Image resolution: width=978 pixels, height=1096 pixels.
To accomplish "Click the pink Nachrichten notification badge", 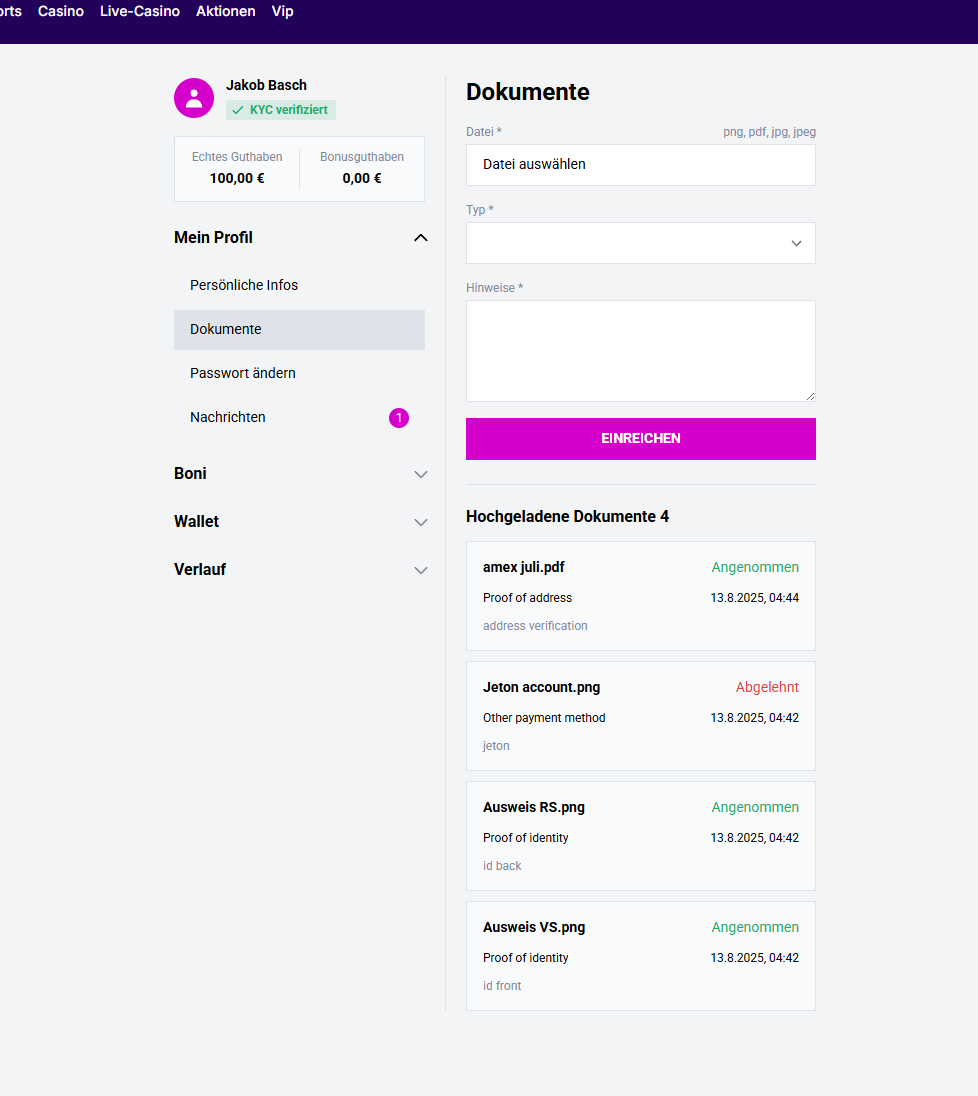I will (399, 418).
